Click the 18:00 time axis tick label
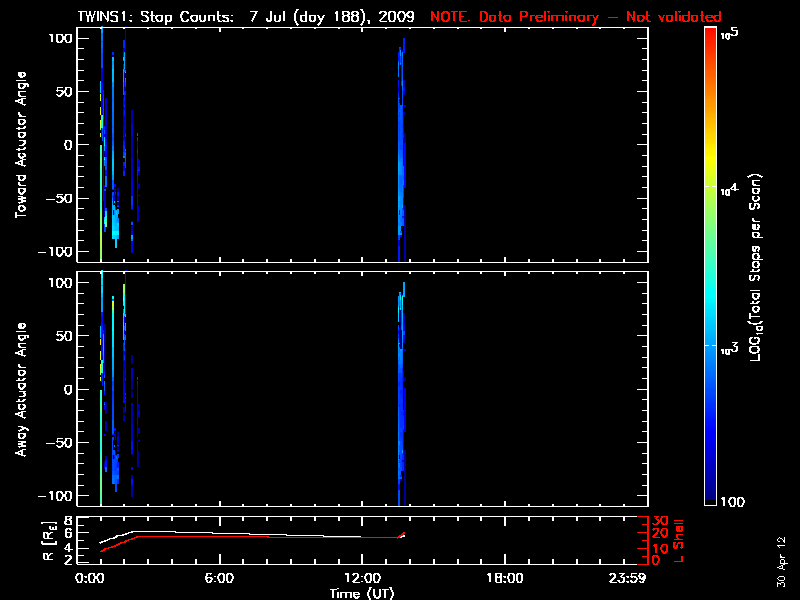800x600 pixels. point(504,579)
